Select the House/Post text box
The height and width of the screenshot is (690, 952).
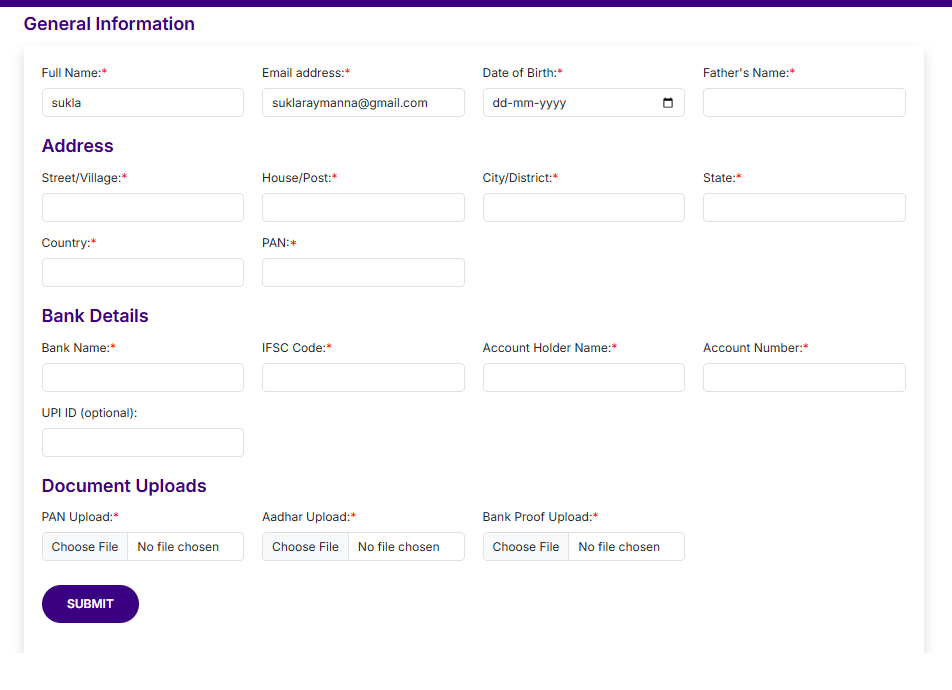363,208
